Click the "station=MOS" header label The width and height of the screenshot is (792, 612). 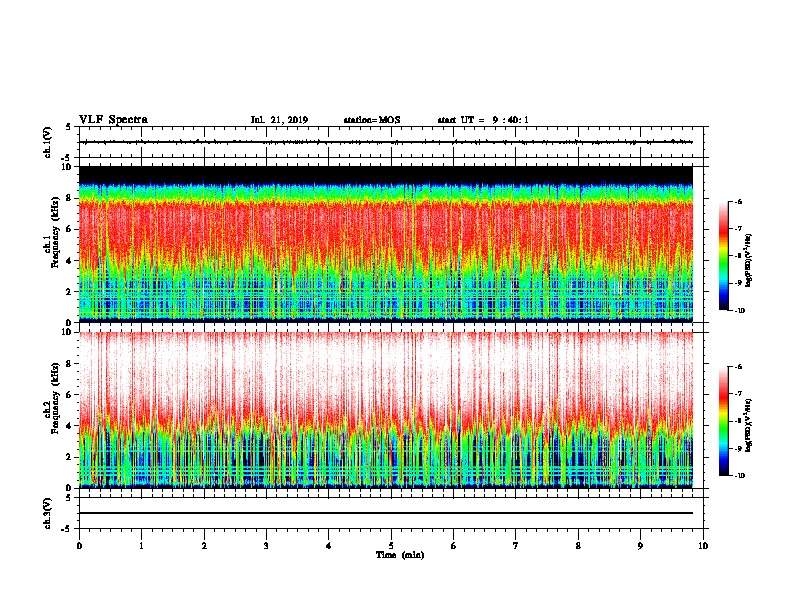[372, 120]
